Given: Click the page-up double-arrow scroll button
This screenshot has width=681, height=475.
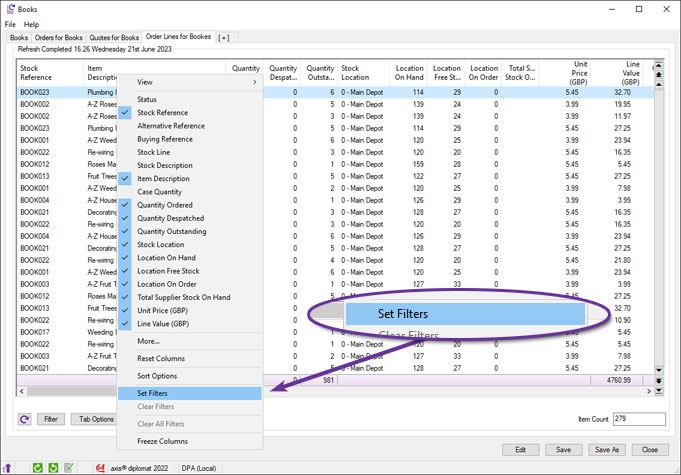Looking at the screenshot, I should click(658, 75).
